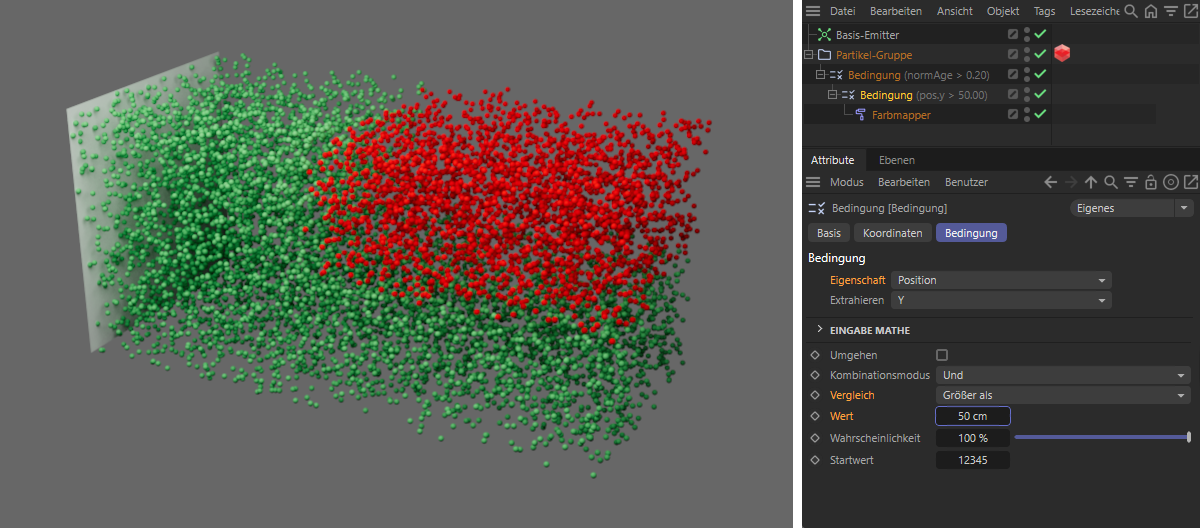Click the Partikel-Gruppe folder icon
Viewport: 1200px width, 528px height.
click(x=825, y=55)
